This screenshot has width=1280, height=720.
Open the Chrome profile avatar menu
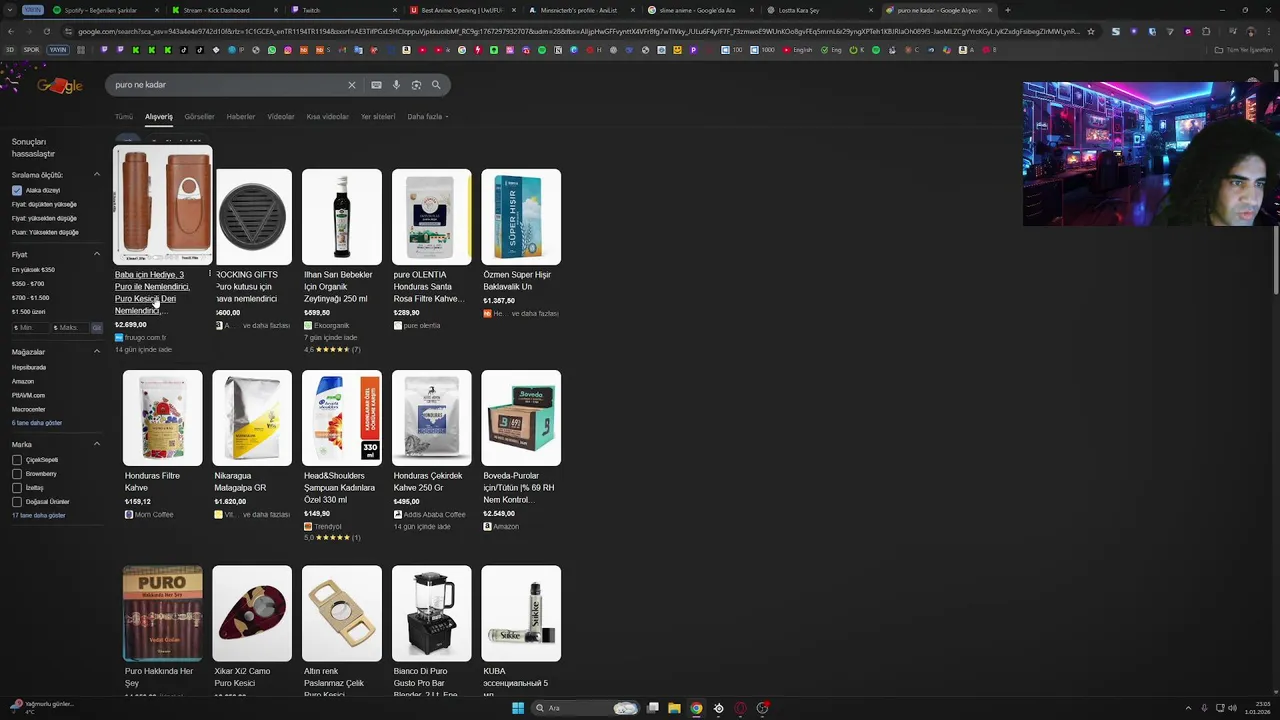[x=1250, y=31]
